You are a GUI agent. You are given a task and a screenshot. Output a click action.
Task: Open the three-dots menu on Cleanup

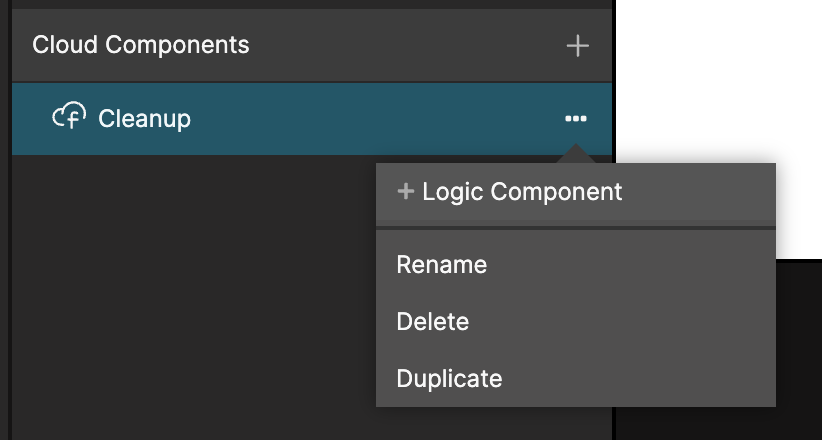575,118
